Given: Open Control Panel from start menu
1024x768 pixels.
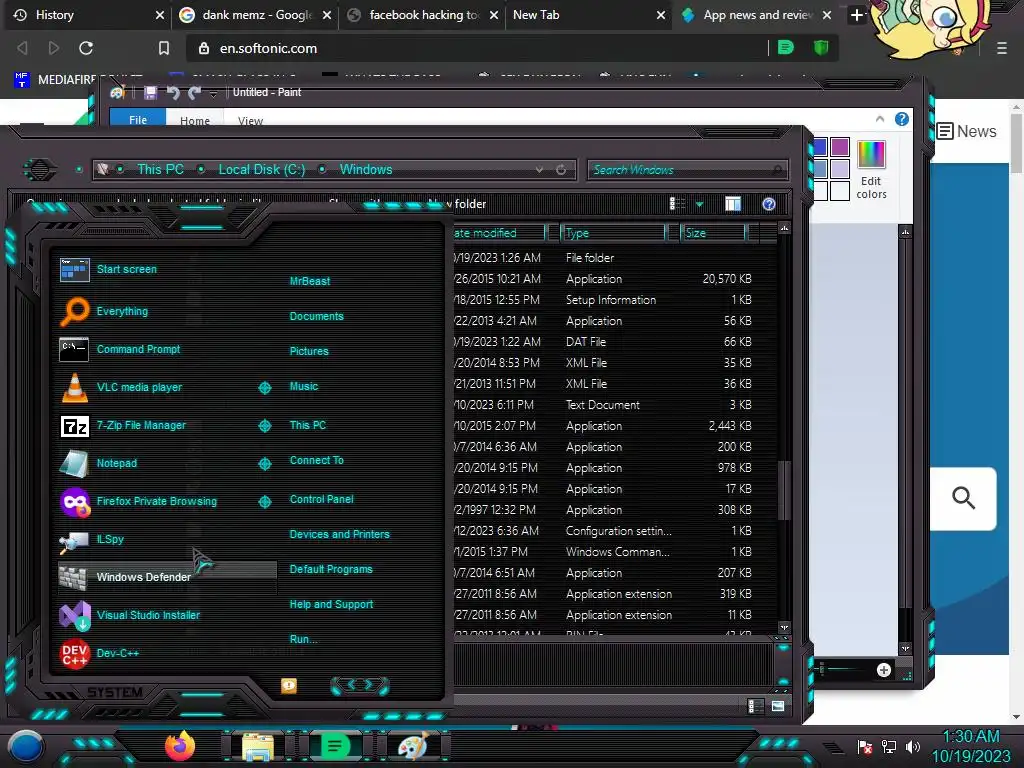Looking at the screenshot, I should 321,499.
